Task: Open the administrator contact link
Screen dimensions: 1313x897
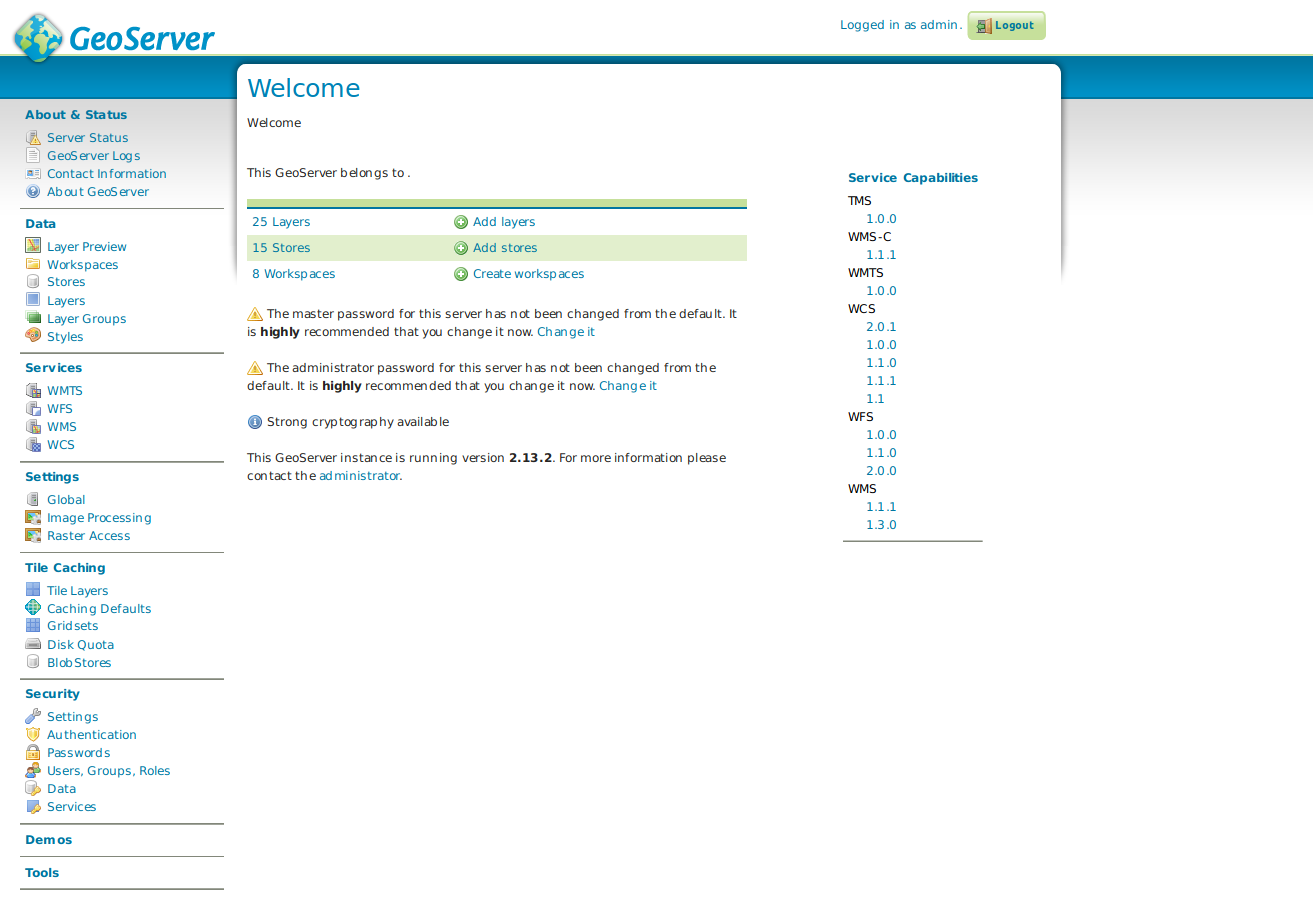Action: coord(359,476)
